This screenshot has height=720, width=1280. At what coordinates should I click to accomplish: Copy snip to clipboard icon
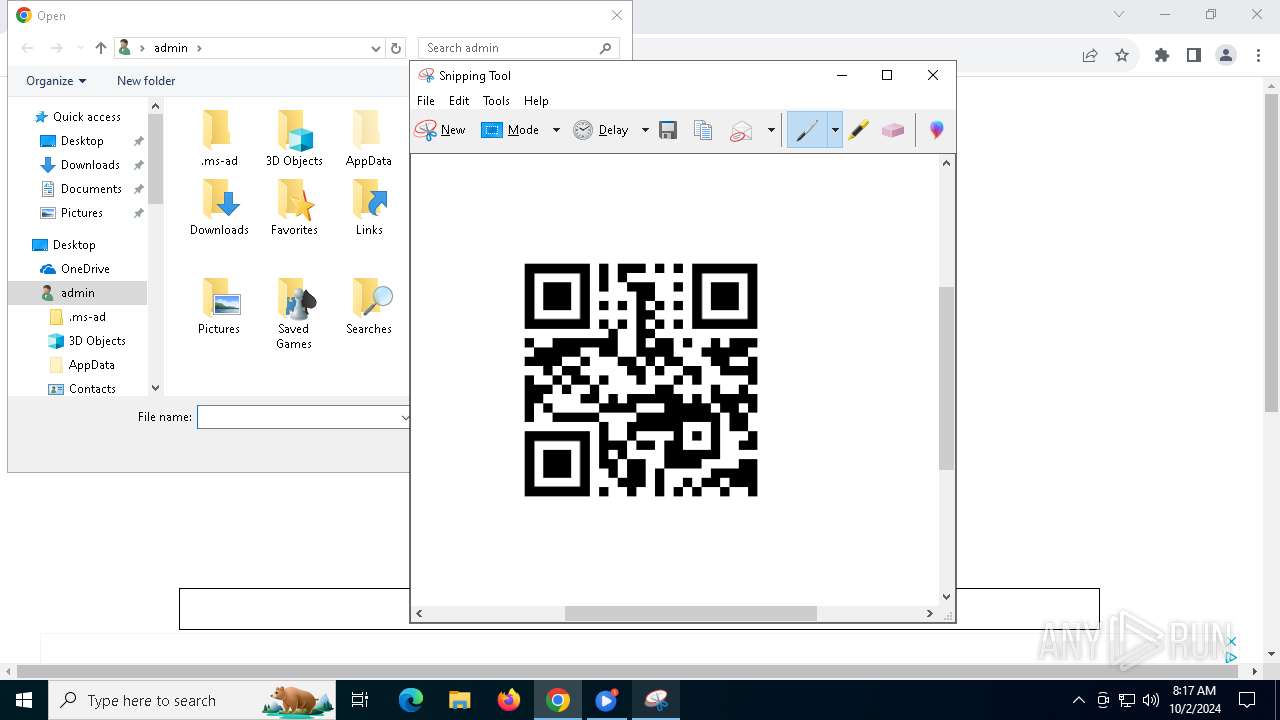click(x=703, y=130)
